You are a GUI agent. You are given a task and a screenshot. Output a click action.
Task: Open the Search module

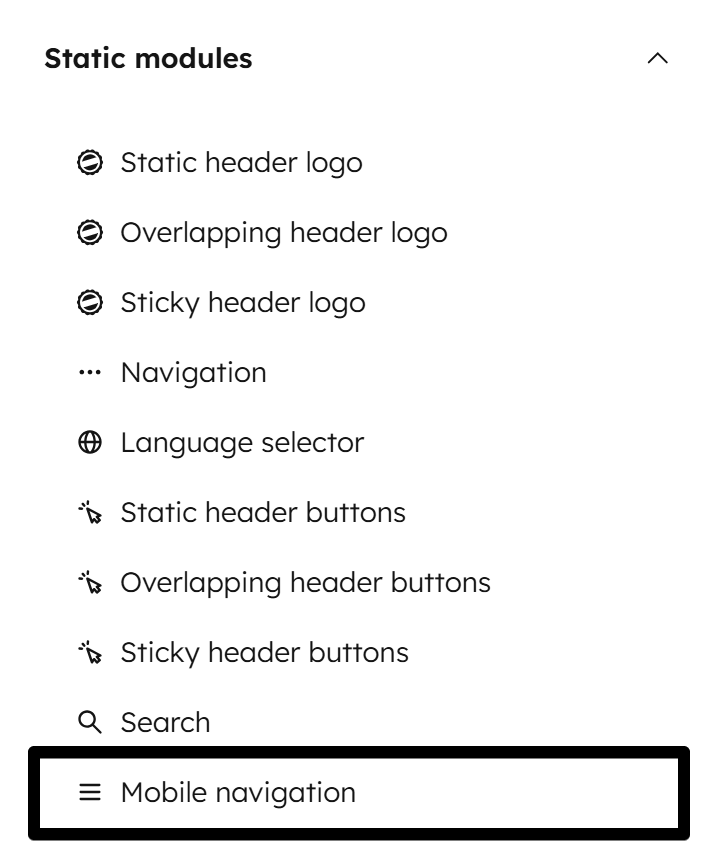(x=165, y=722)
